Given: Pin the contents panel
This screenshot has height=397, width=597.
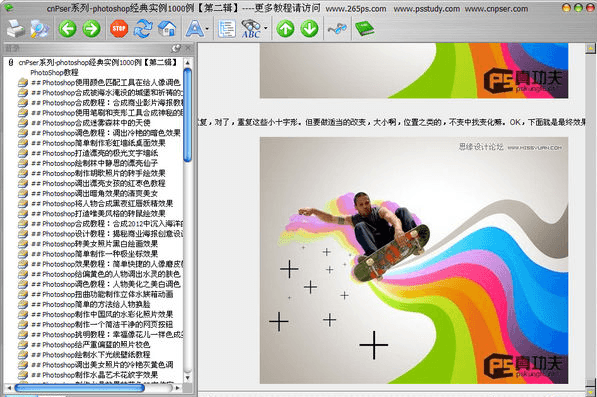Looking at the screenshot, I should pos(176,48).
